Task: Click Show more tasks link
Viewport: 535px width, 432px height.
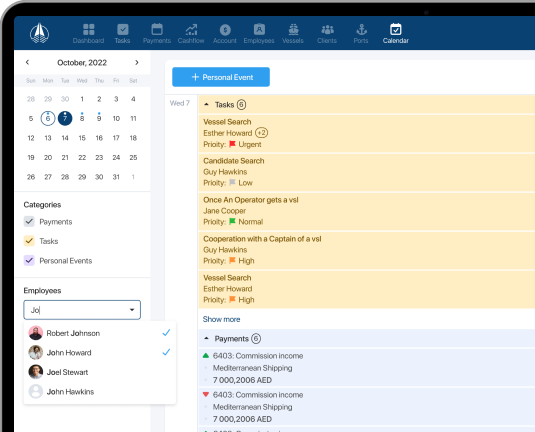Action: pyautogui.click(x=221, y=319)
